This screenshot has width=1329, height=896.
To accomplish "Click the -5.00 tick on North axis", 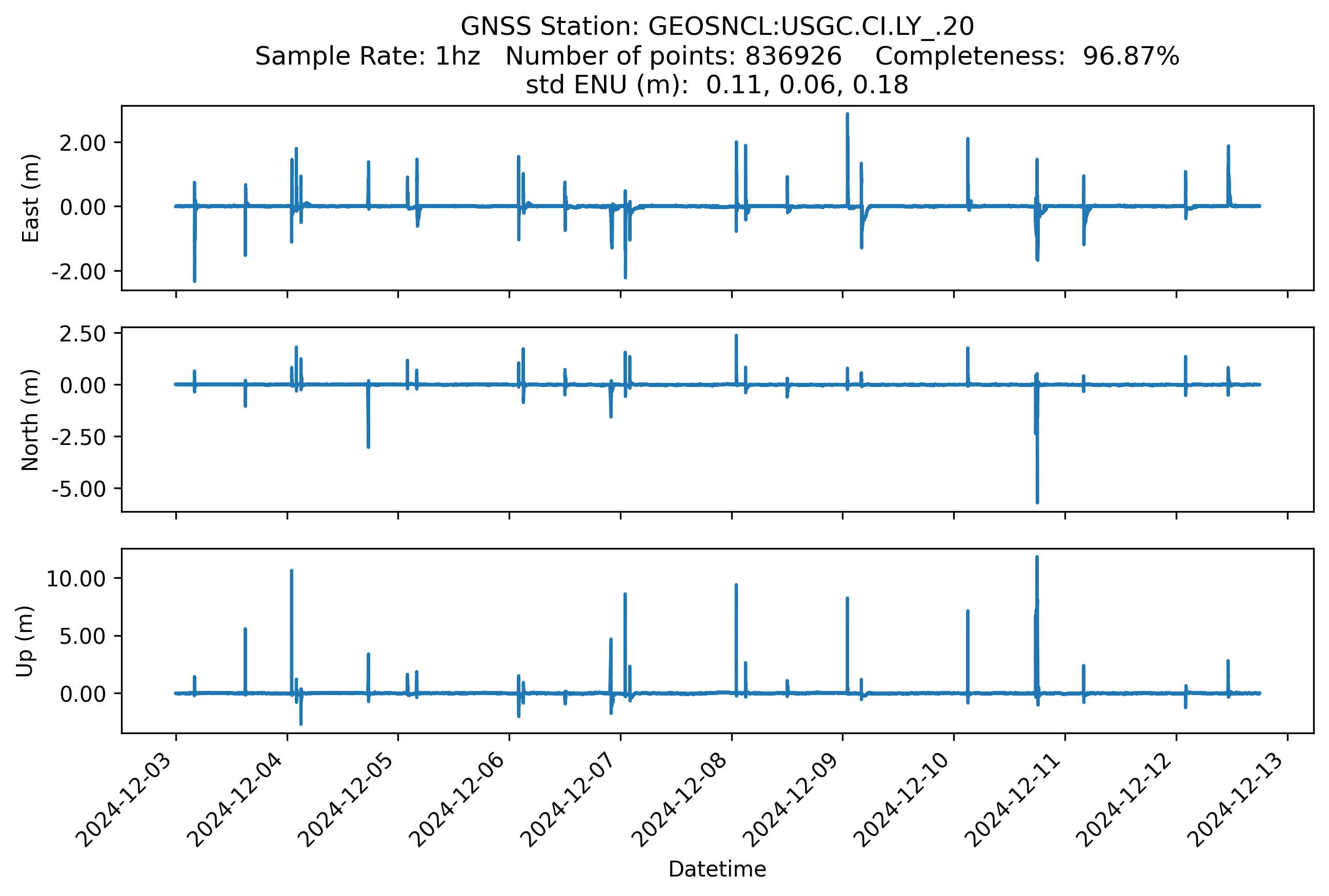I will [x=78, y=489].
